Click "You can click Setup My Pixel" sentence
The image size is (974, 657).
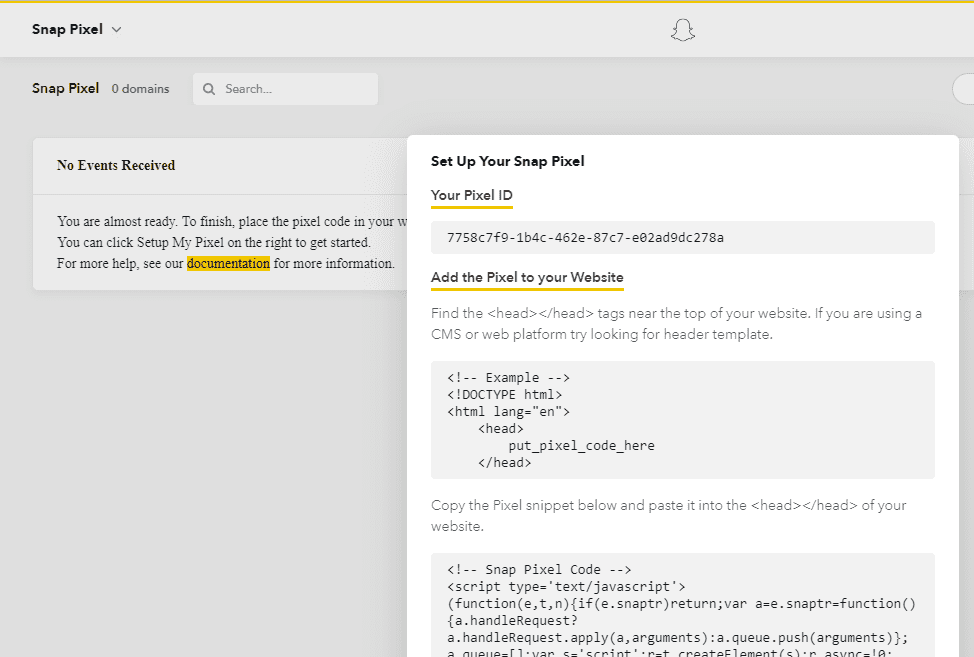pos(214,242)
